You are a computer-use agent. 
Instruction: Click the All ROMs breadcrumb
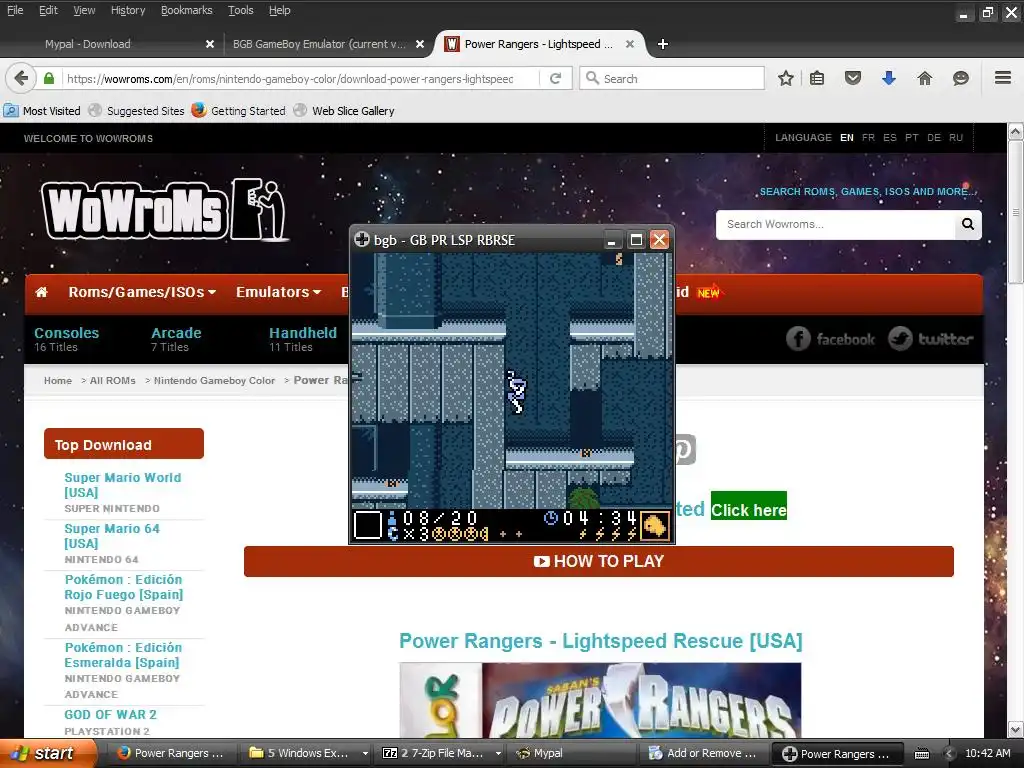(x=112, y=381)
